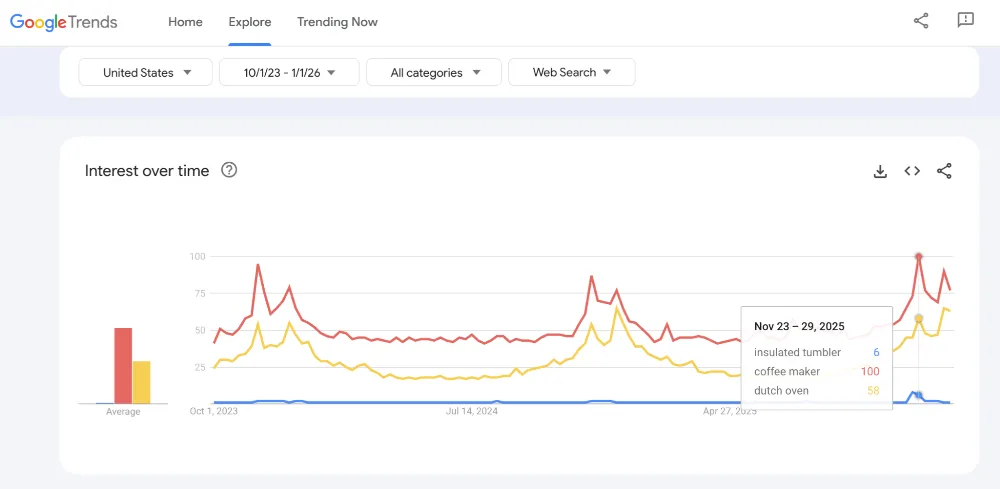Click the yellow dutch oven average bar
Screen dimensions: 1000x489
tap(142, 383)
